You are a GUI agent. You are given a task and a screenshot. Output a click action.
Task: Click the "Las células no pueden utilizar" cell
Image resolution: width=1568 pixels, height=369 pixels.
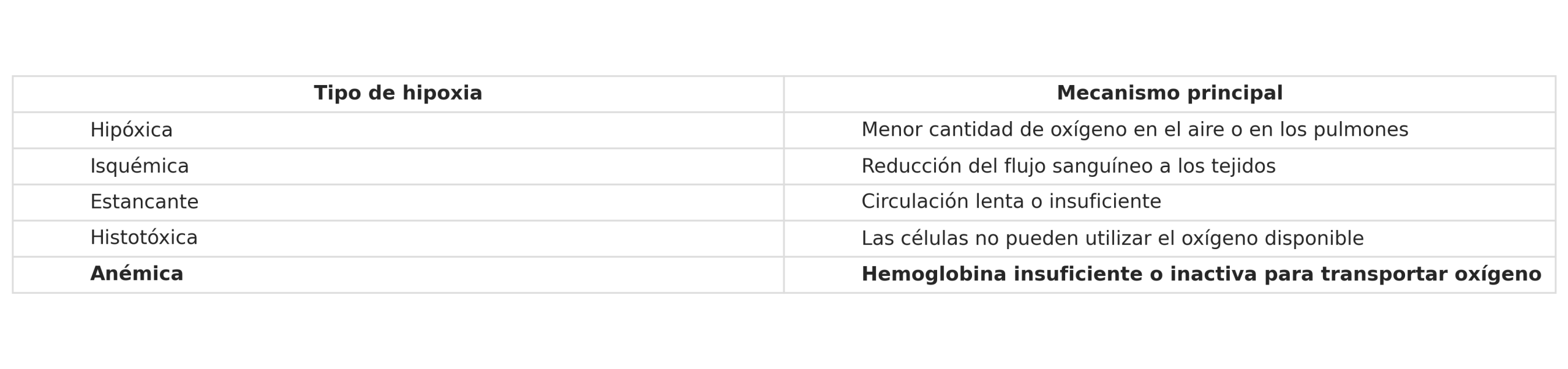[1112, 238]
